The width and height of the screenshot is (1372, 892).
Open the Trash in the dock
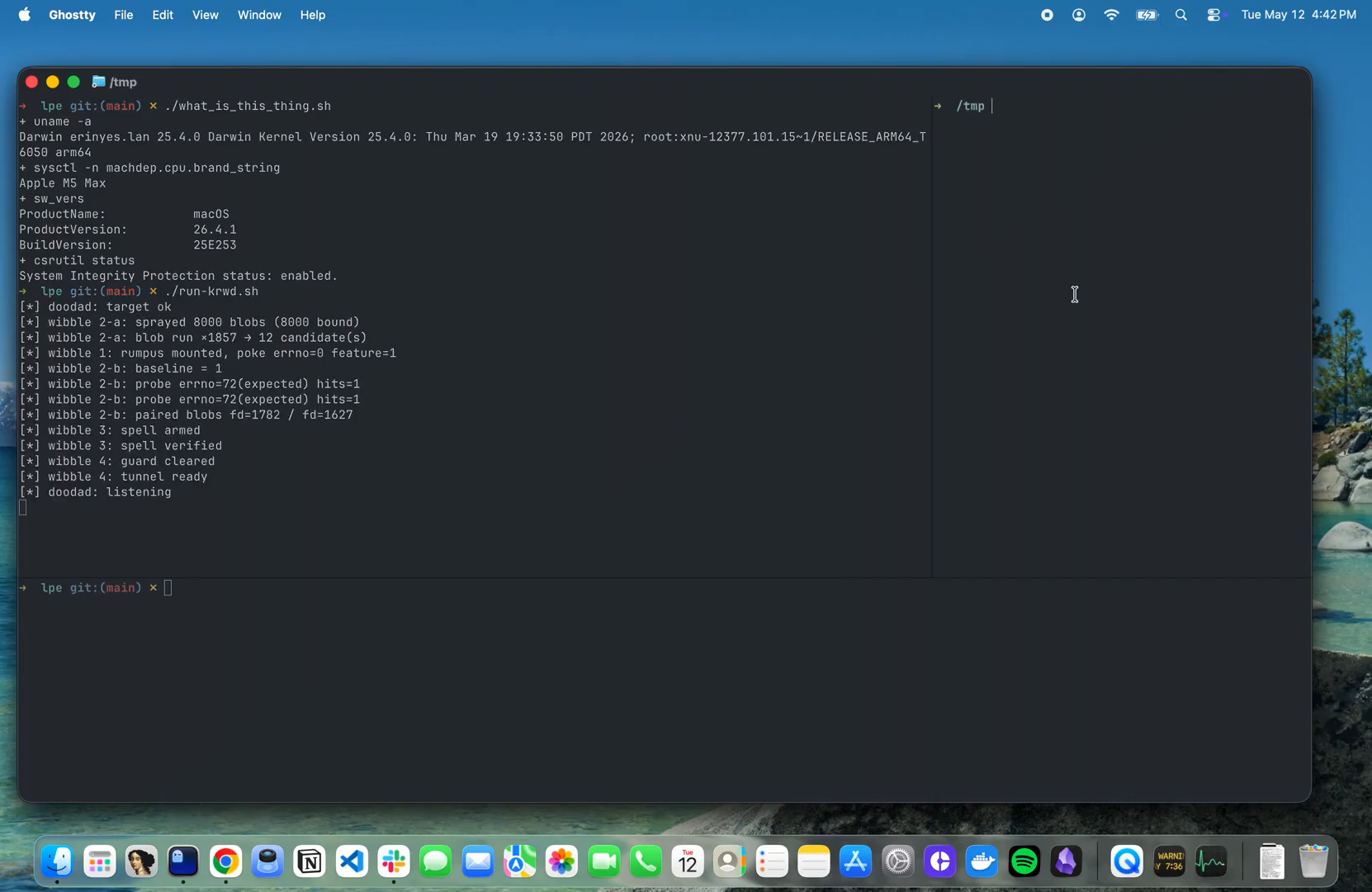tap(1314, 861)
